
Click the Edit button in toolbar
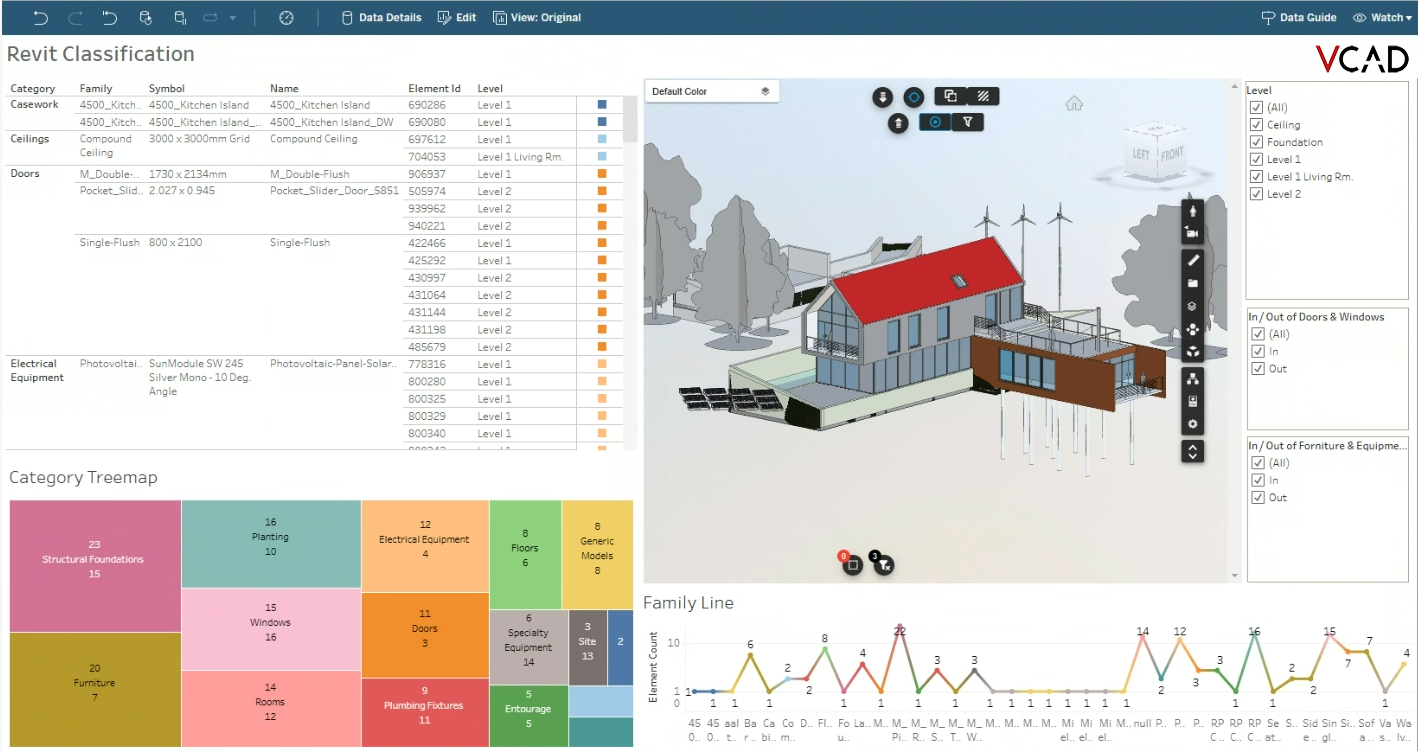pos(457,17)
